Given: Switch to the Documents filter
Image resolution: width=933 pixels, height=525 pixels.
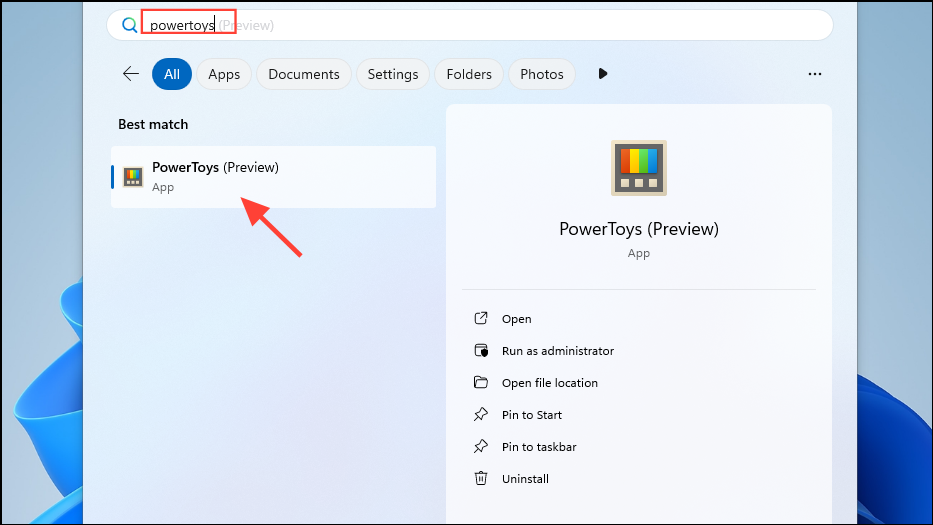Looking at the screenshot, I should click(303, 74).
